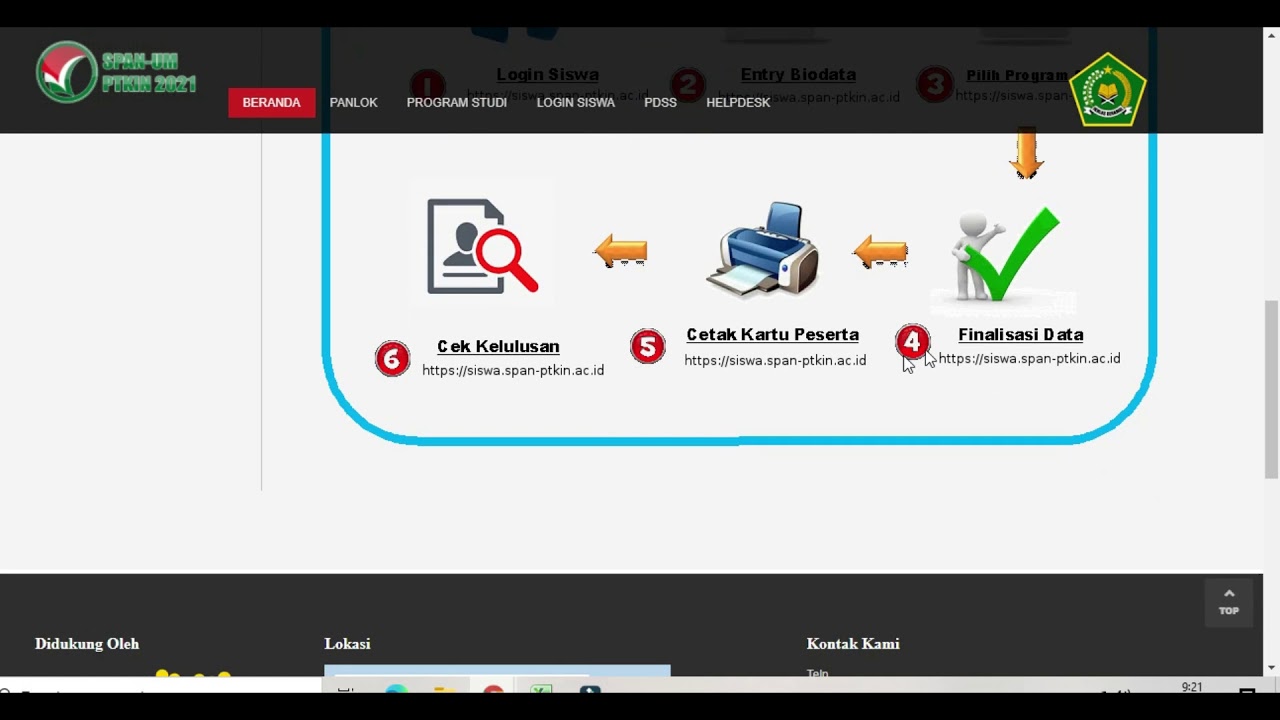Viewport: 1280px width, 720px height.
Task: Click the URL under Finalisasi Data
Action: [1029, 358]
